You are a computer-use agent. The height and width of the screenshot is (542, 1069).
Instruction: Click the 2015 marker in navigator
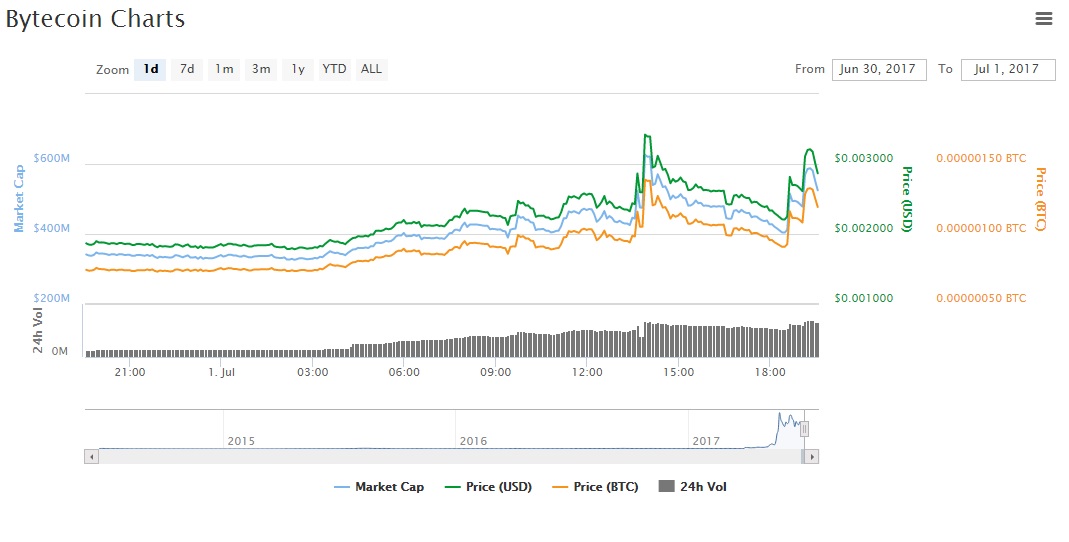pos(241,441)
